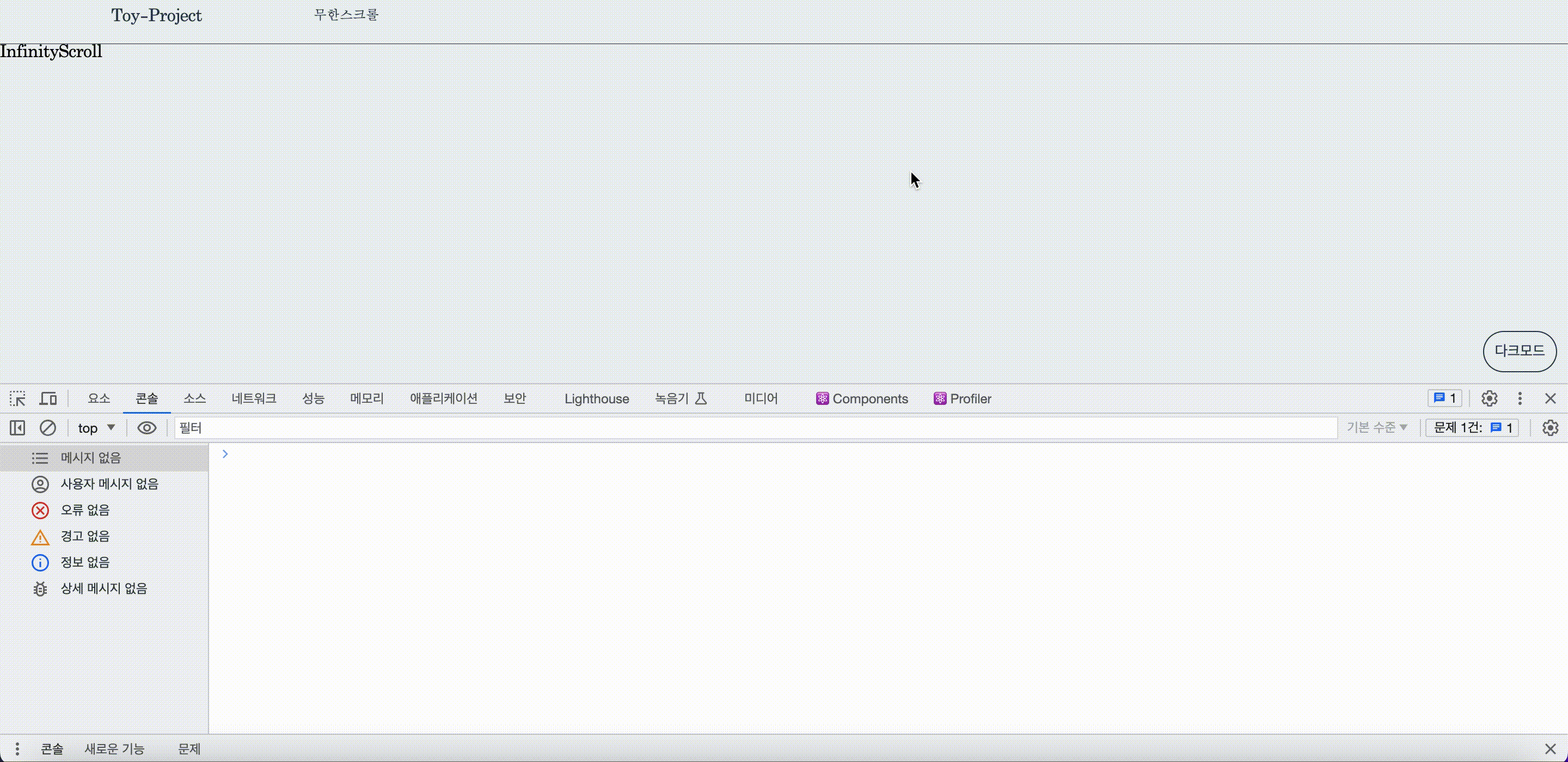Click the live expression eye icon

[x=146, y=428]
